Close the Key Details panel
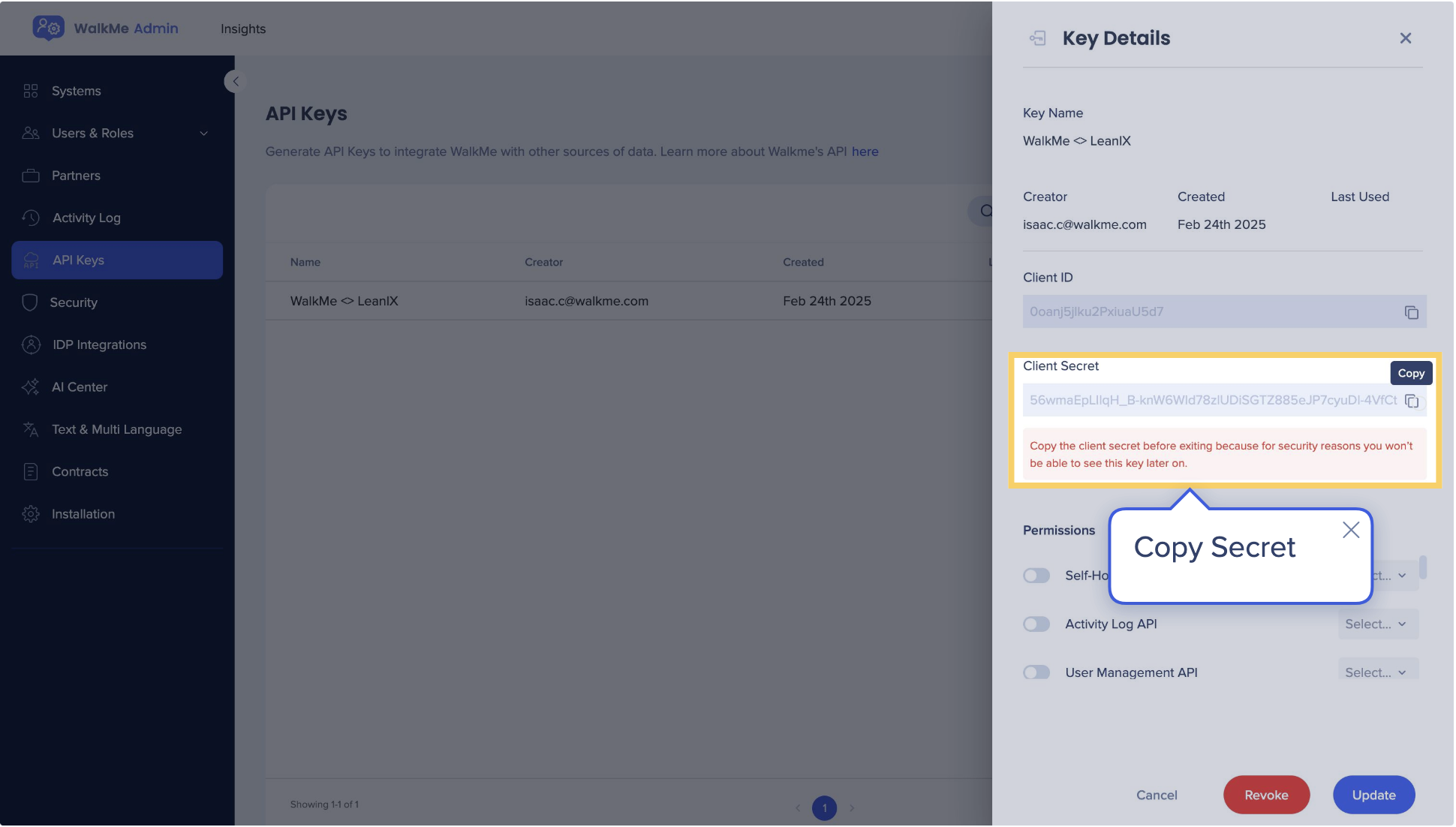This screenshot has width=1456, height=827. 1406,38
